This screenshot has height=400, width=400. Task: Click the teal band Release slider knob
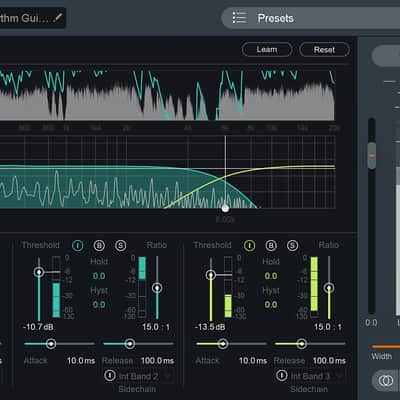tap(130, 344)
